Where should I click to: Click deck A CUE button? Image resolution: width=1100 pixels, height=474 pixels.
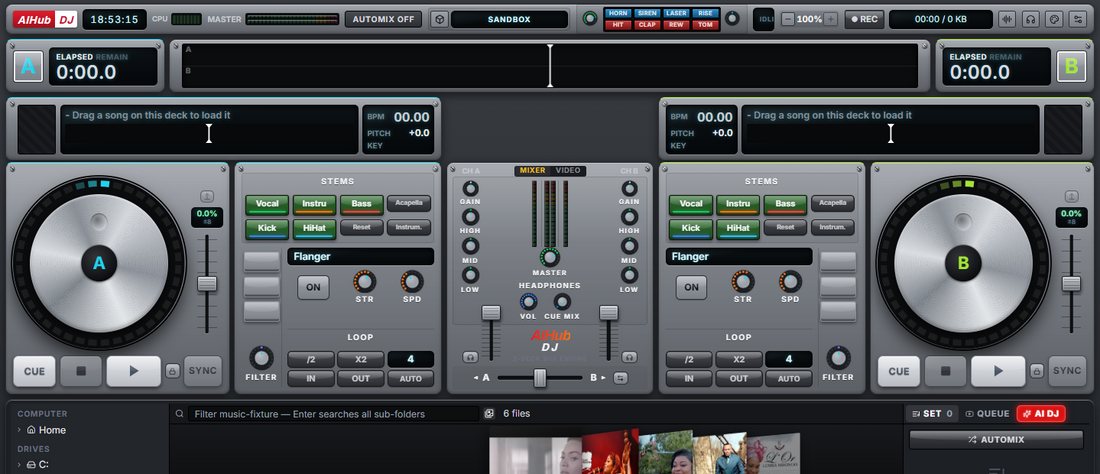(34, 371)
